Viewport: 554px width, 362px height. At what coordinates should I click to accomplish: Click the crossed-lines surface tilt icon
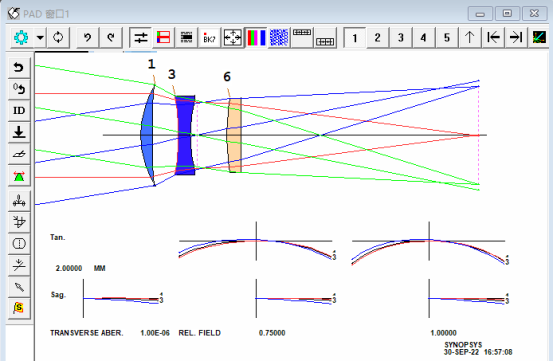[19, 265]
